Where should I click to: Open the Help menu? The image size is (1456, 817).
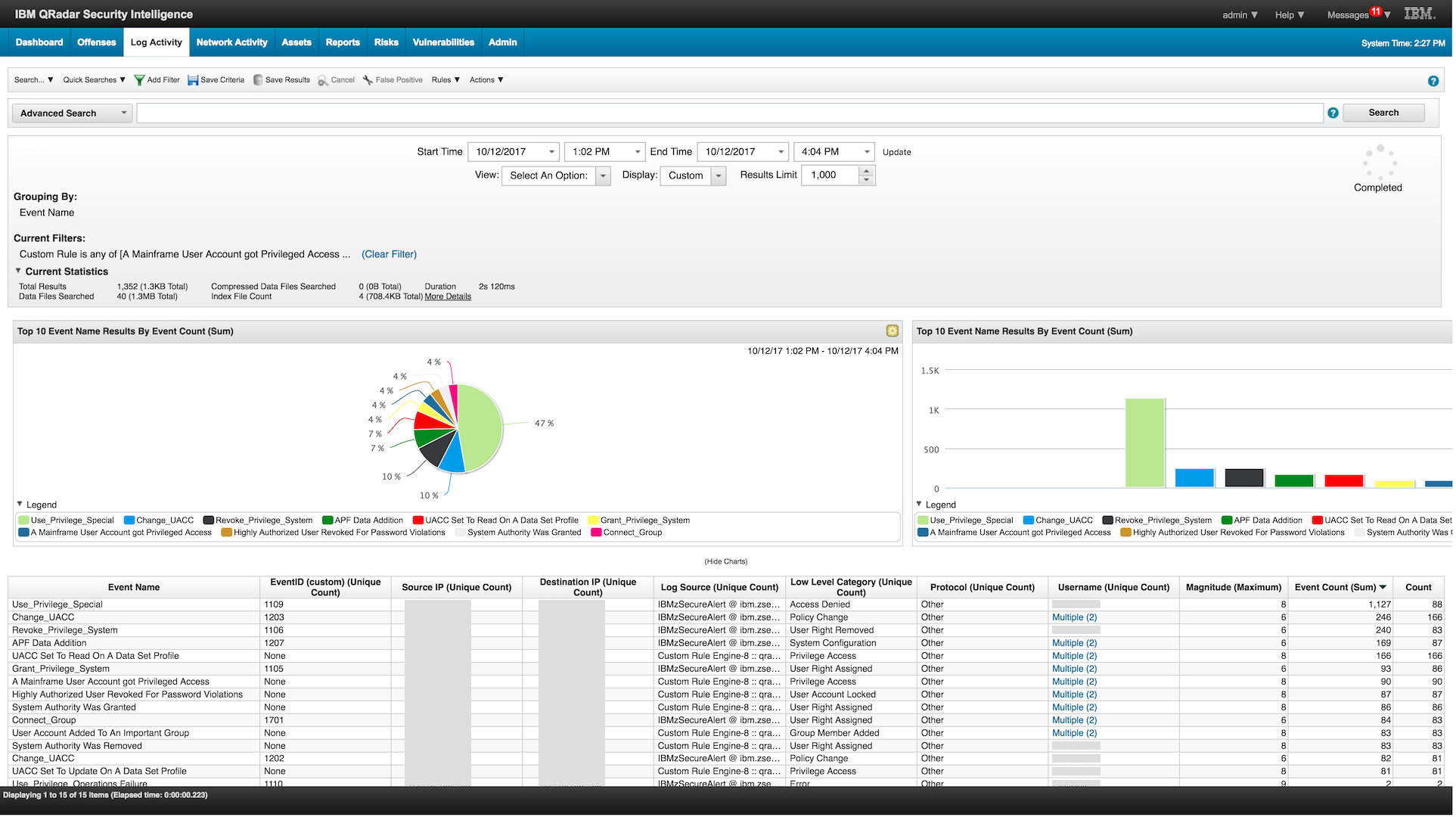click(1290, 15)
